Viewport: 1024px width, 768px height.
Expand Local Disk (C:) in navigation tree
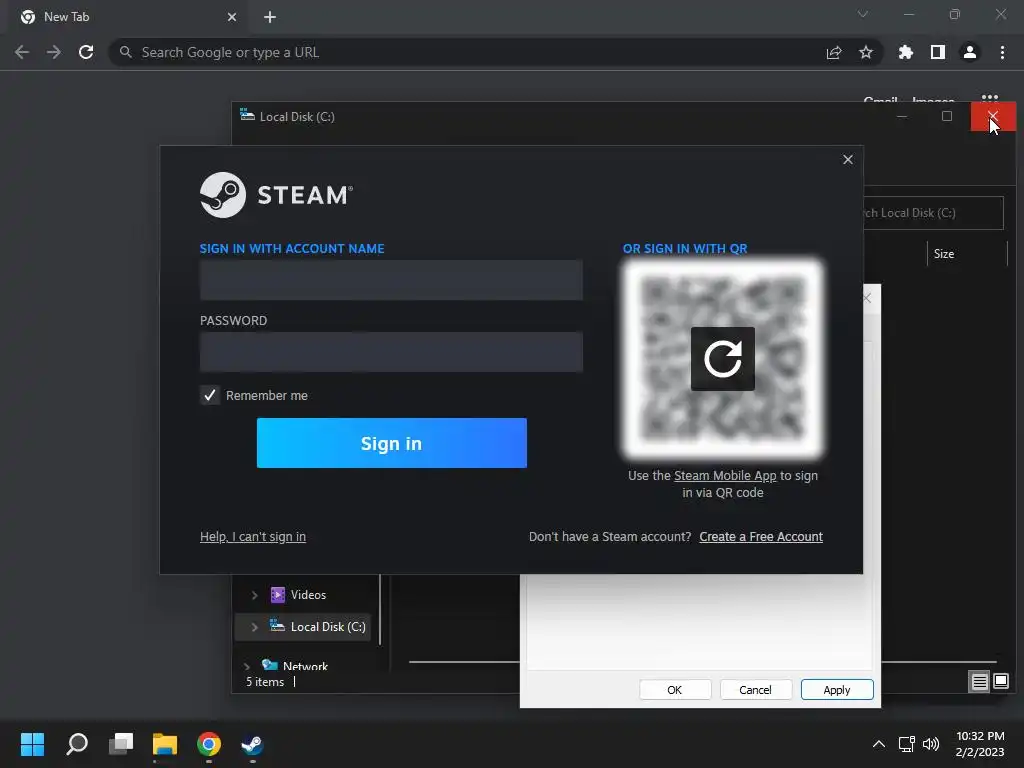point(254,627)
